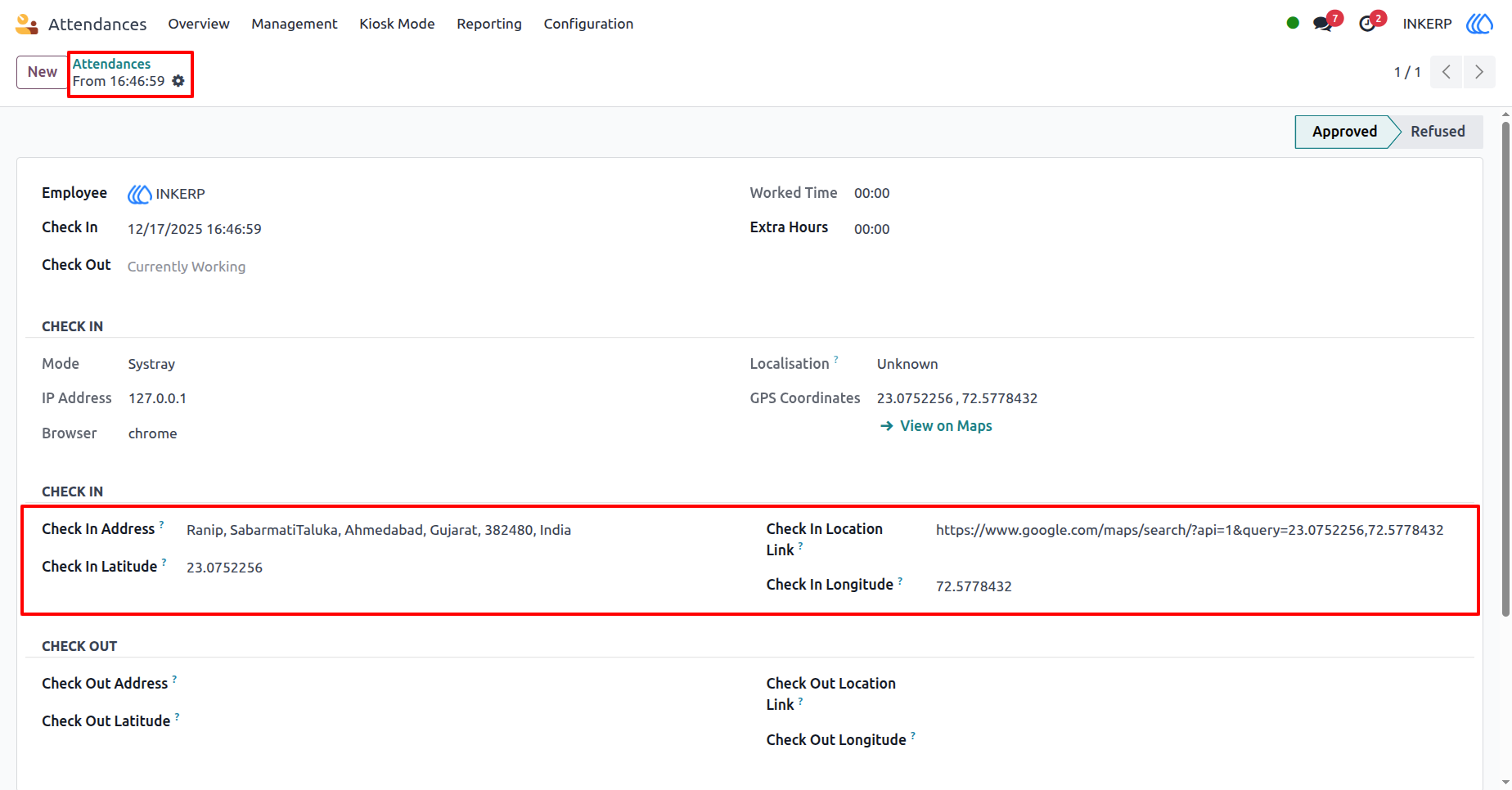Open the conversations messages icon
The image size is (1512, 790).
pyautogui.click(x=1323, y=24)
